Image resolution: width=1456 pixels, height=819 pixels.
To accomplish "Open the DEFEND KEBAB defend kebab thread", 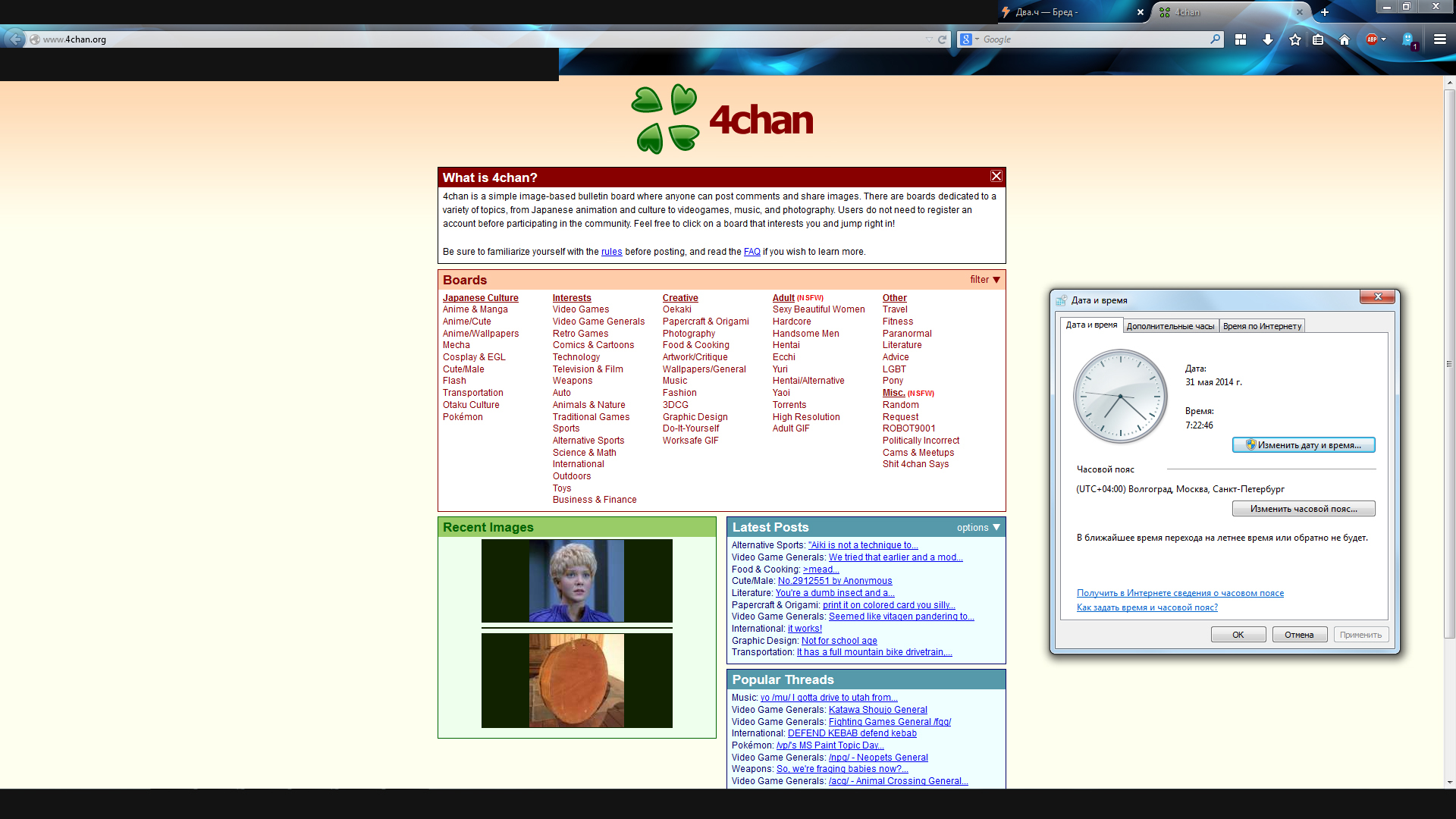I will coord(852,733).
